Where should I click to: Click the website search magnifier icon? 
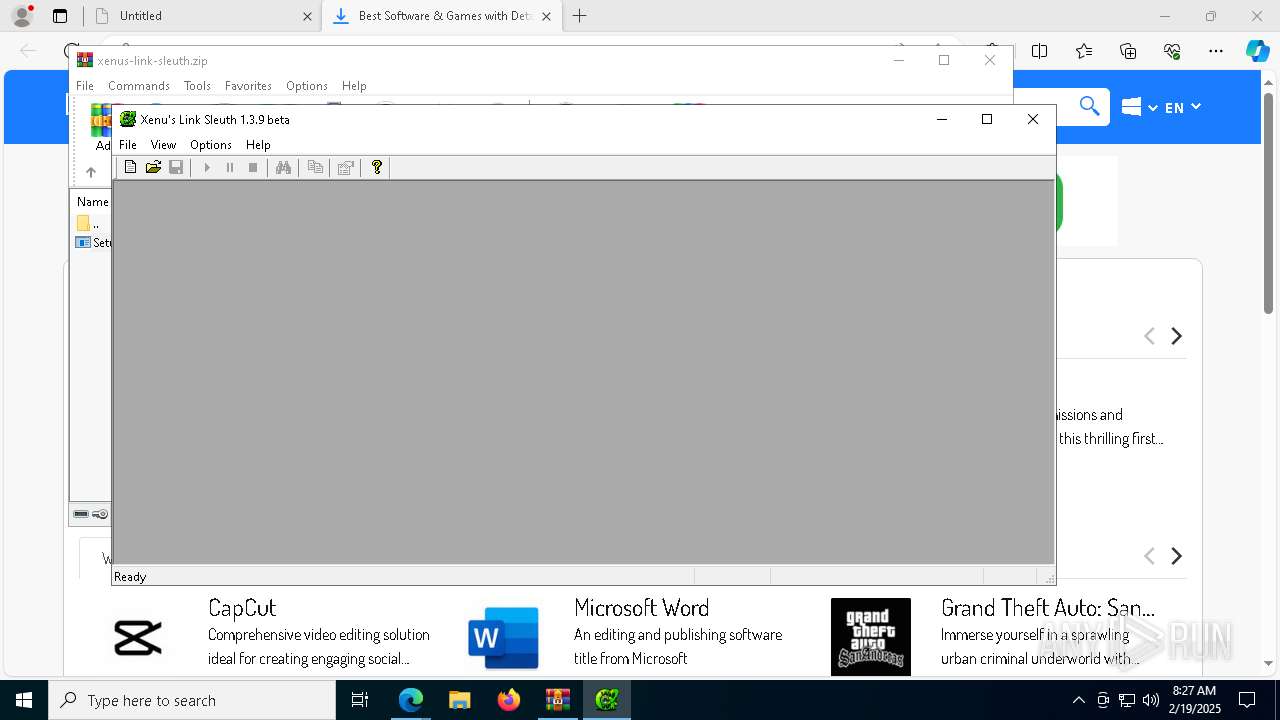(x=1089, y=106)
